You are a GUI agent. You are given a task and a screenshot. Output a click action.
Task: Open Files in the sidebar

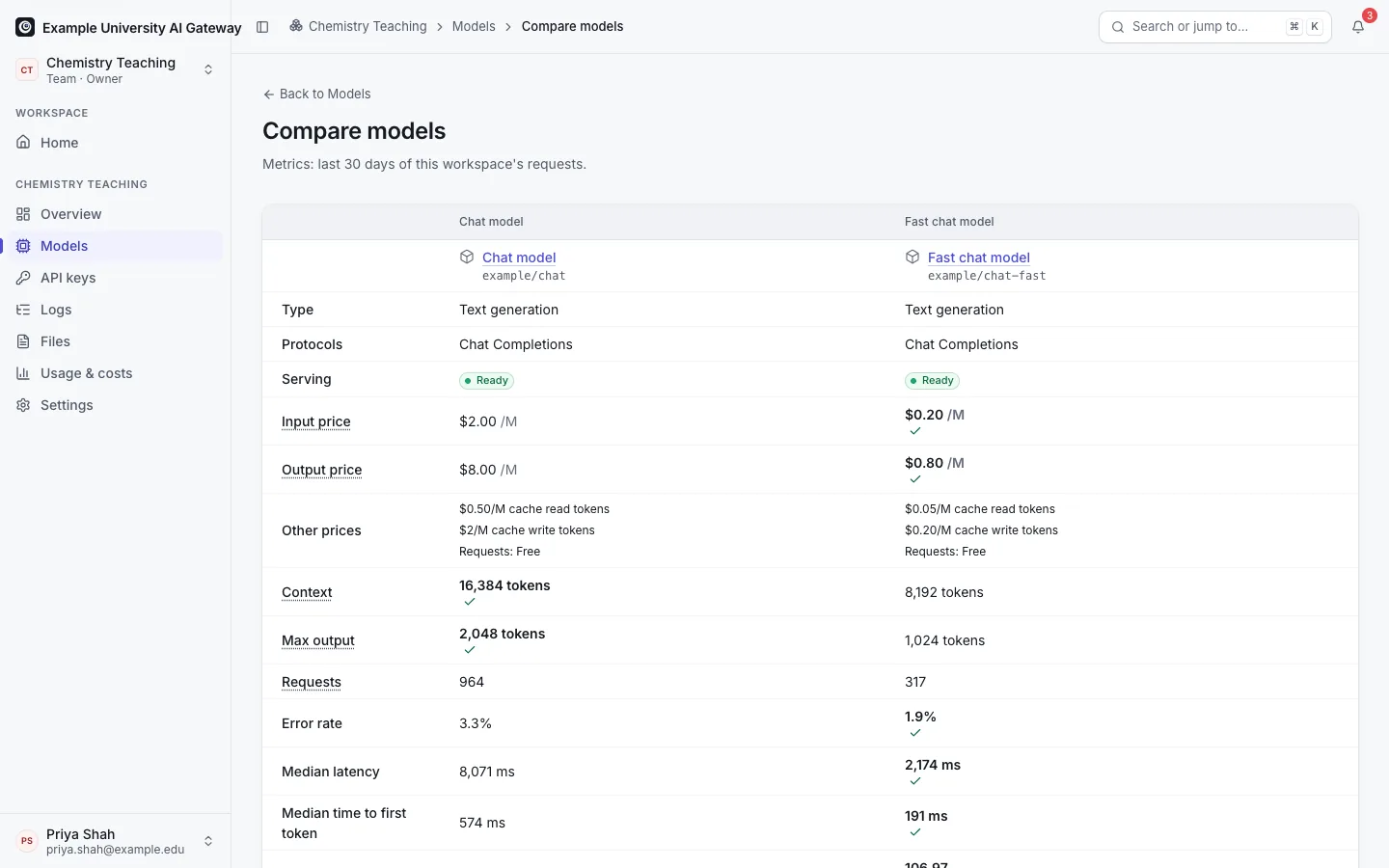point(116,341)
